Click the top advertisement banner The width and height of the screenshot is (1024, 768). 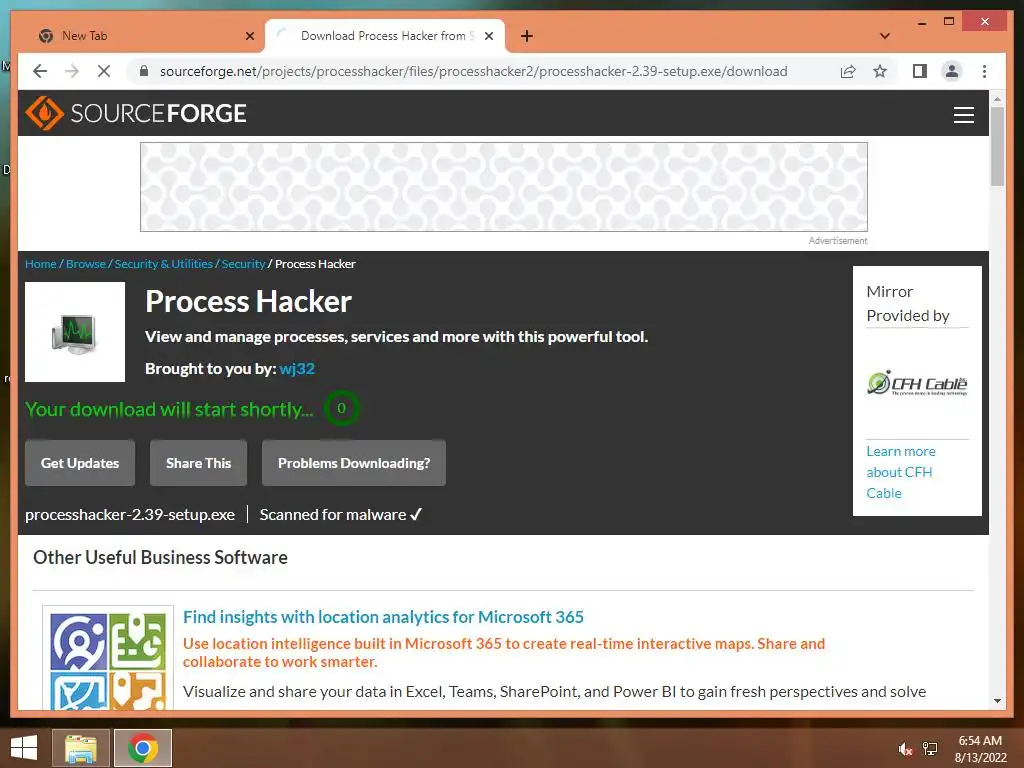point(504,187)
